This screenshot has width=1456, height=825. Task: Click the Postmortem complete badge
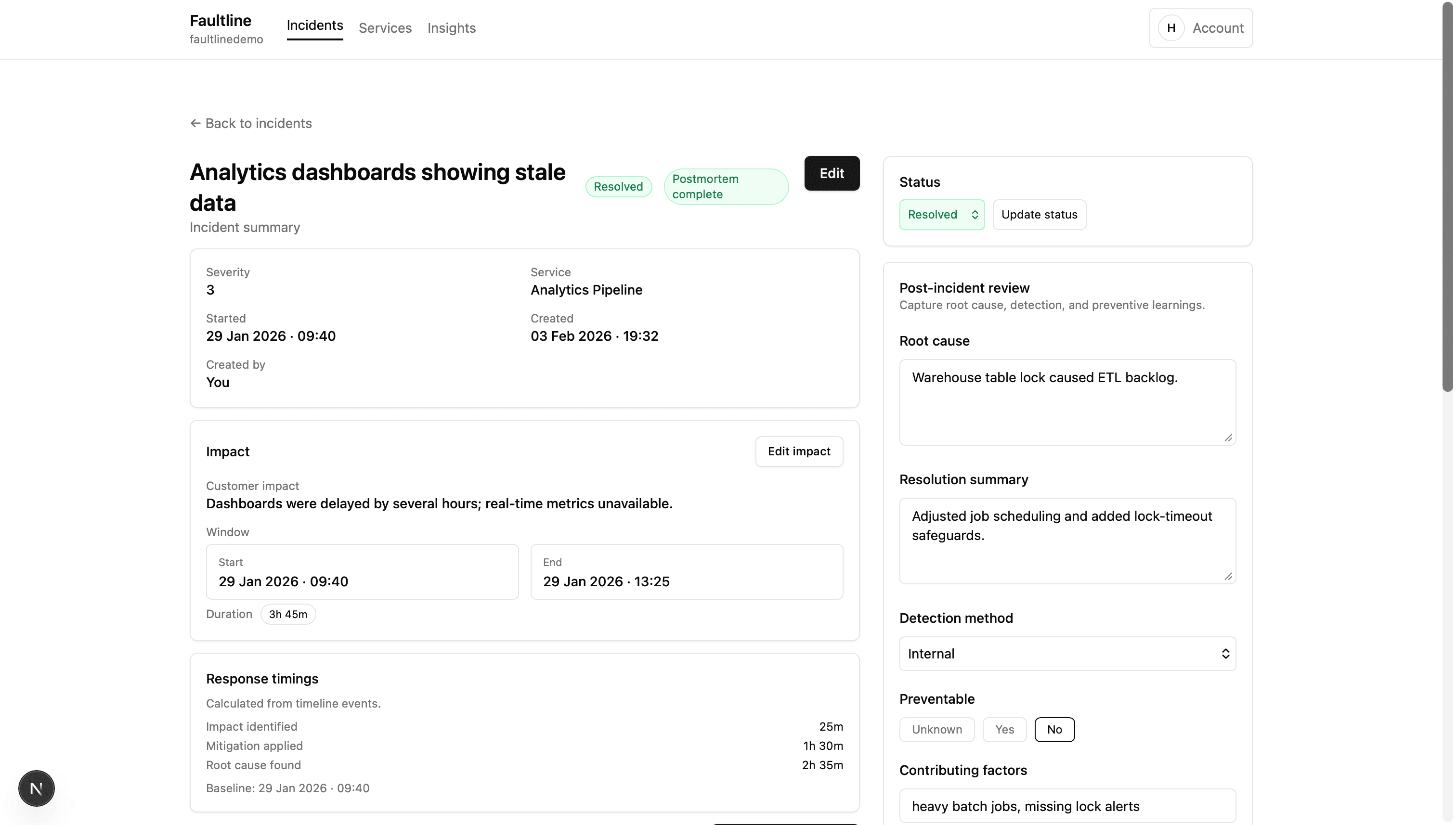coord(726,186)
